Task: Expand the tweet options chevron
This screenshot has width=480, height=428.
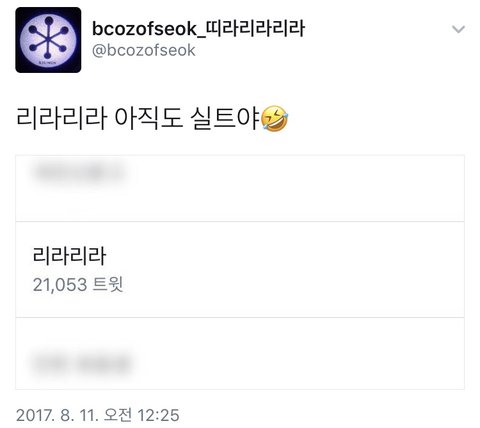Action: click(458, 29)
